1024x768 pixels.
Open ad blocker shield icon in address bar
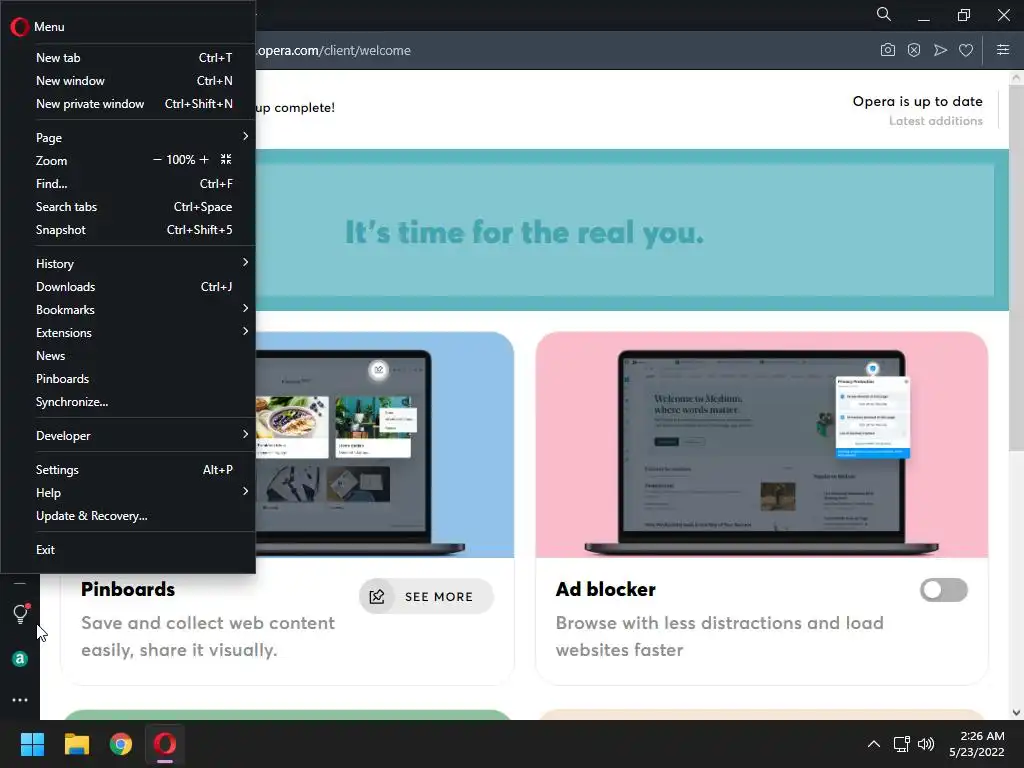[x=914, y=50]
